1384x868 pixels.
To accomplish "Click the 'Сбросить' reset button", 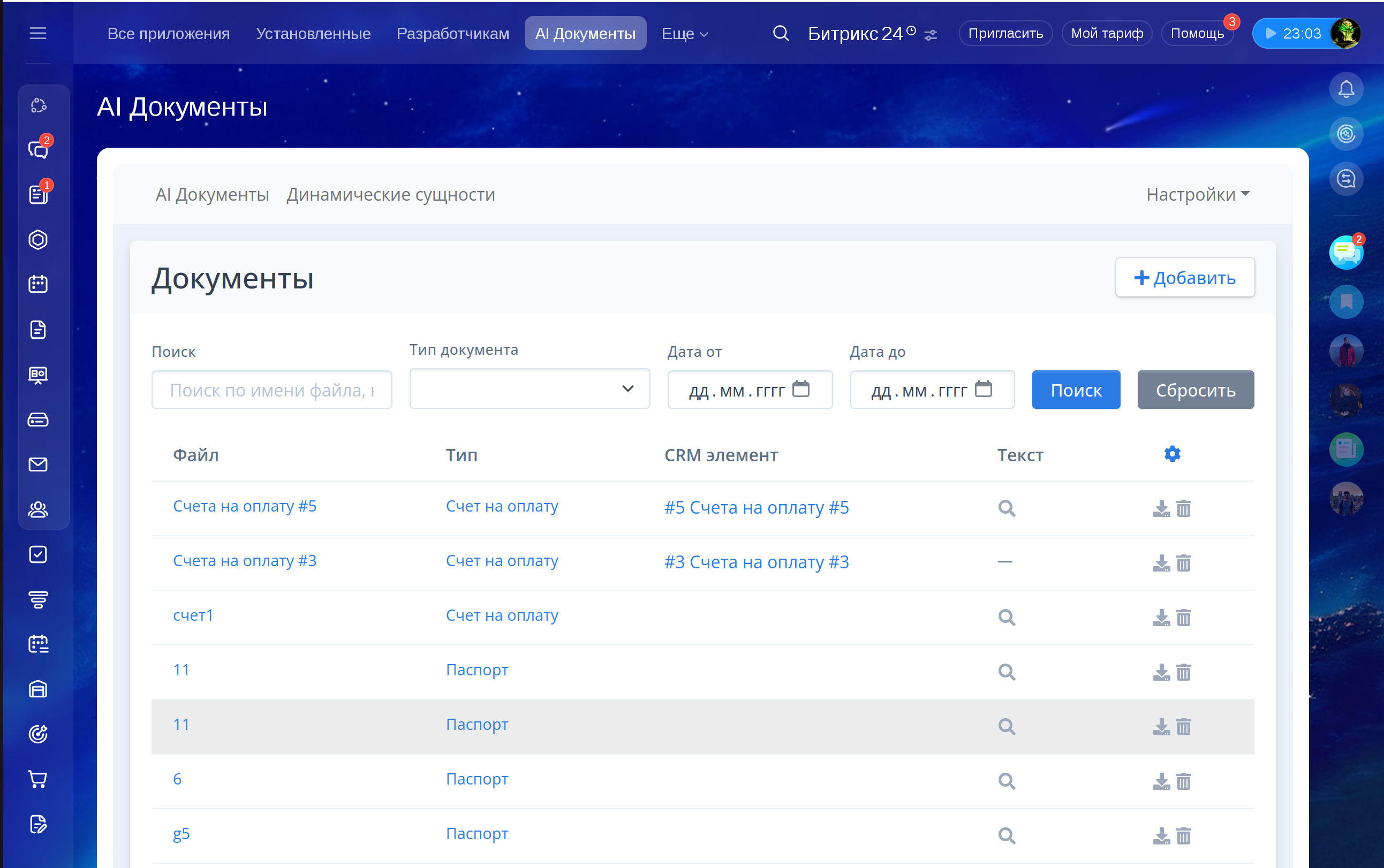I will pos(1195,390).
